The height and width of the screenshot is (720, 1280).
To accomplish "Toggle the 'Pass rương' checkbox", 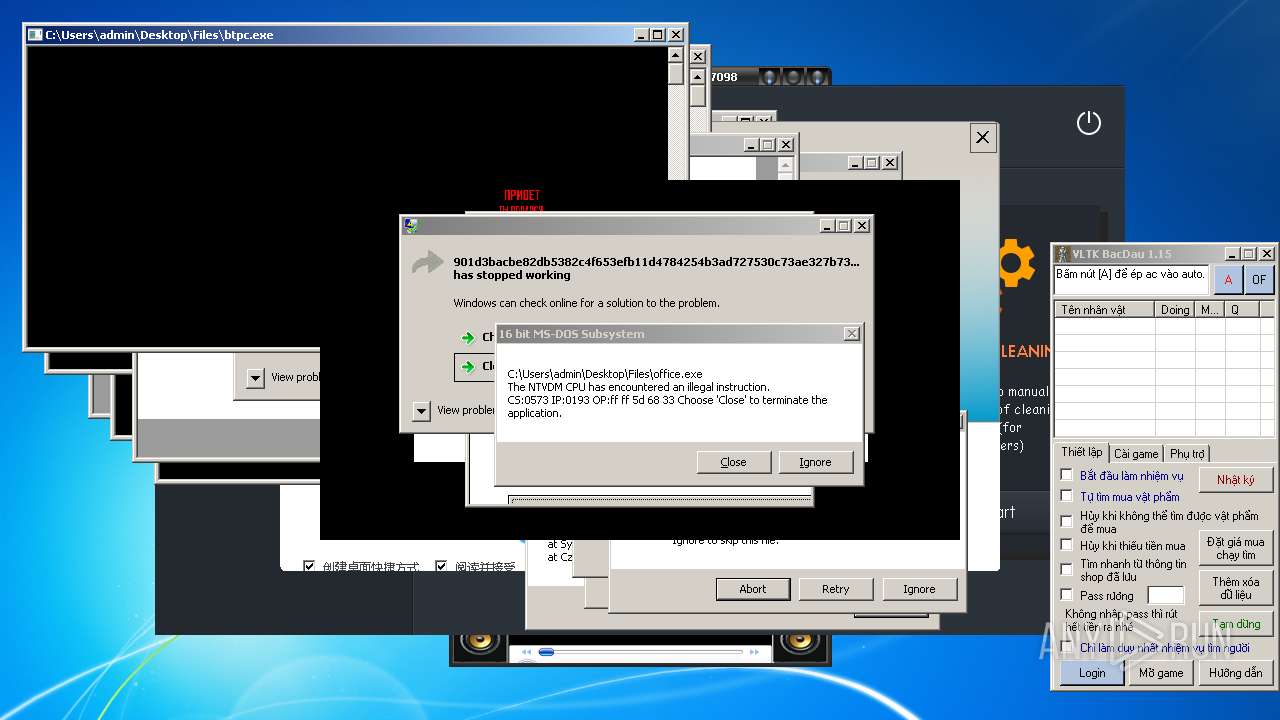I will (1066, 594).
